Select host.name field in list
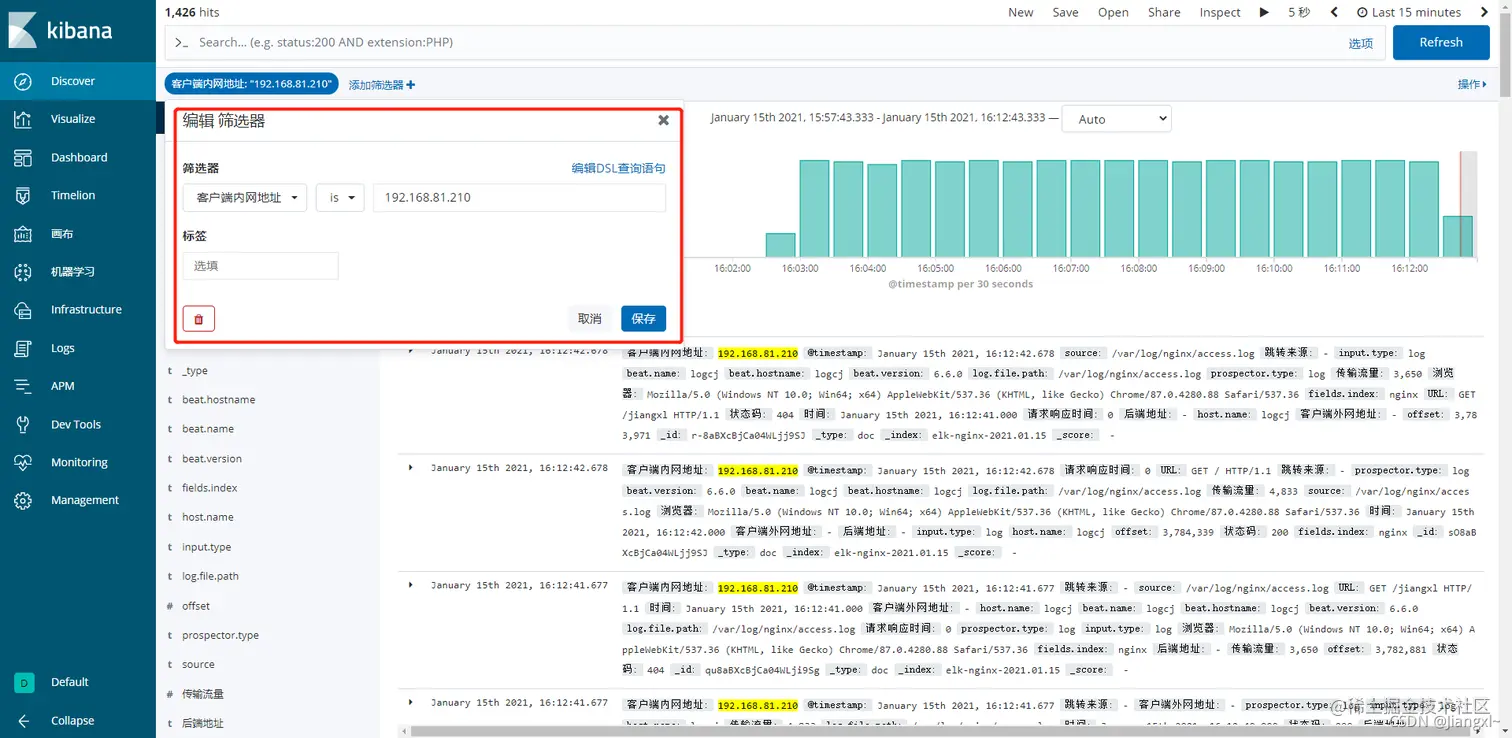Image resolution: width=1512 pixels, height=738 pixels. point(208,517)
